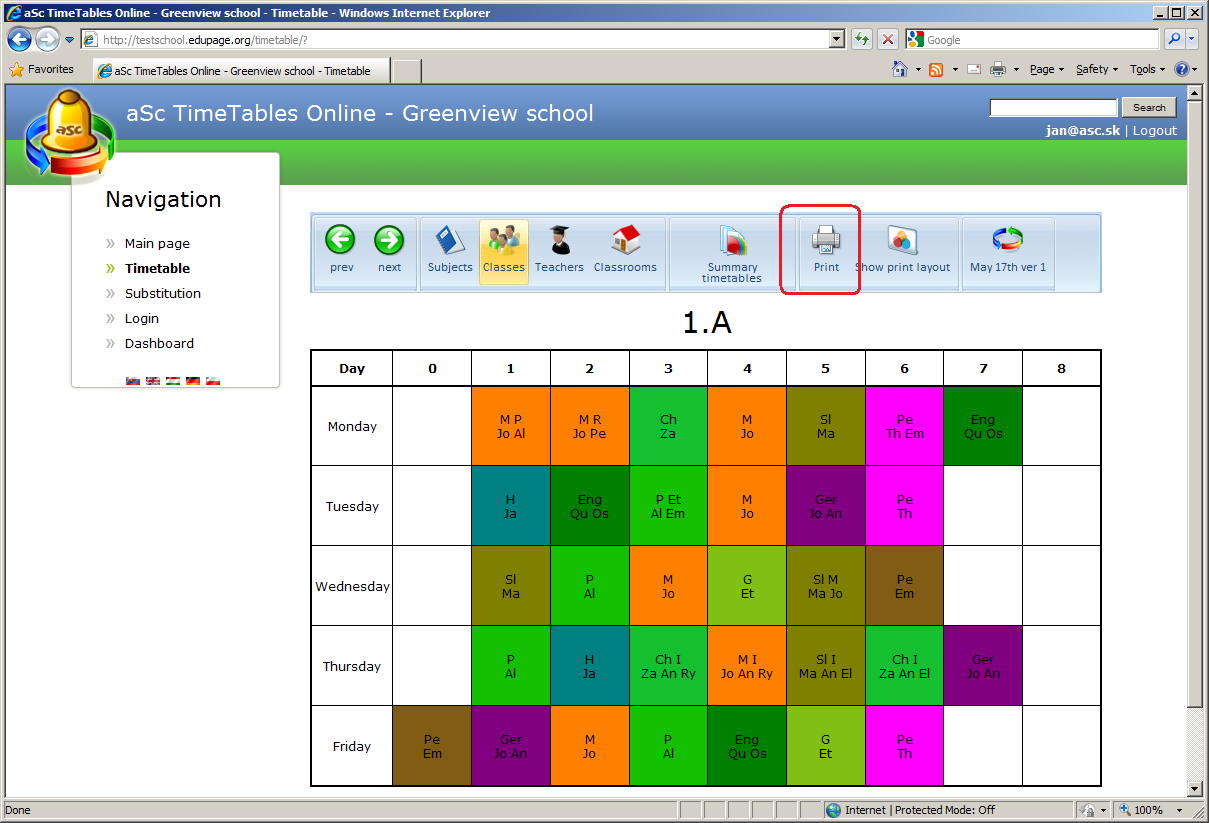1209x823 pixels.
Task: Click the green next arrow icon
Action: click(389, 241)
